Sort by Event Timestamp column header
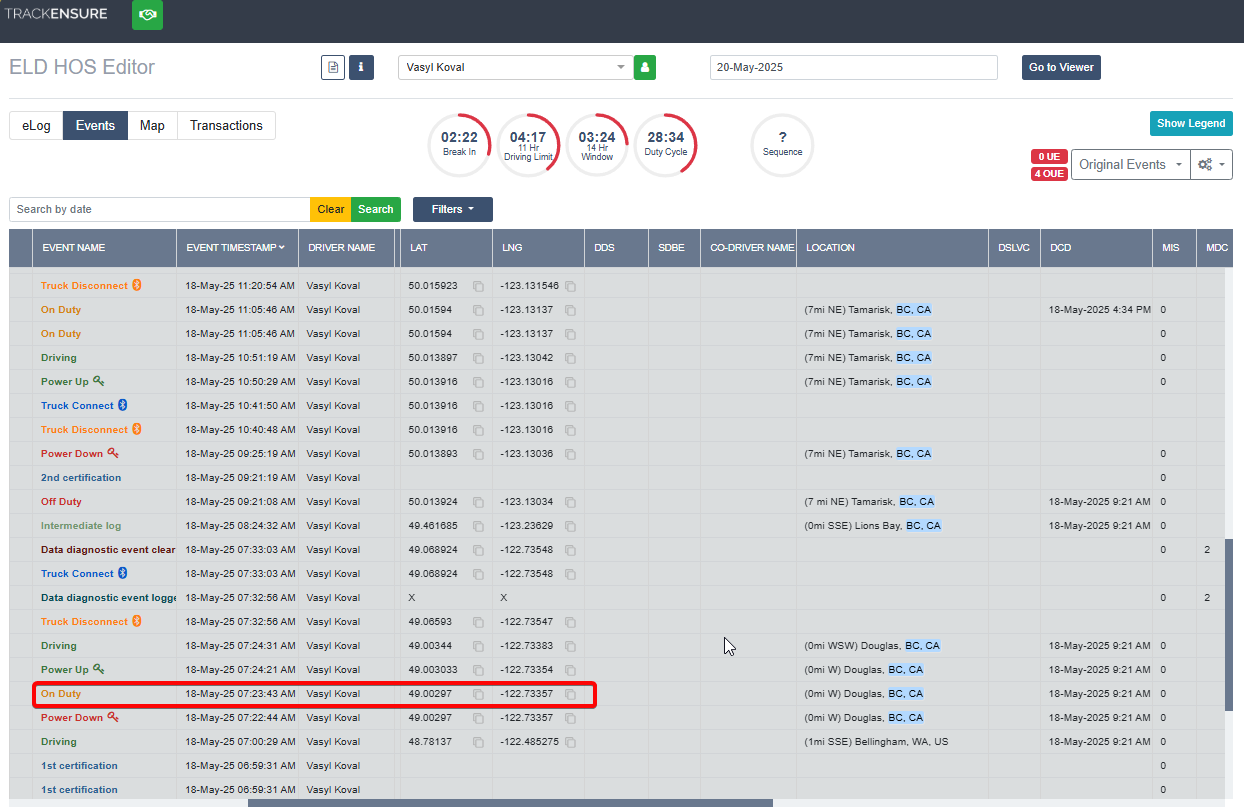The image size is (1244, 808). click(236, 248)
